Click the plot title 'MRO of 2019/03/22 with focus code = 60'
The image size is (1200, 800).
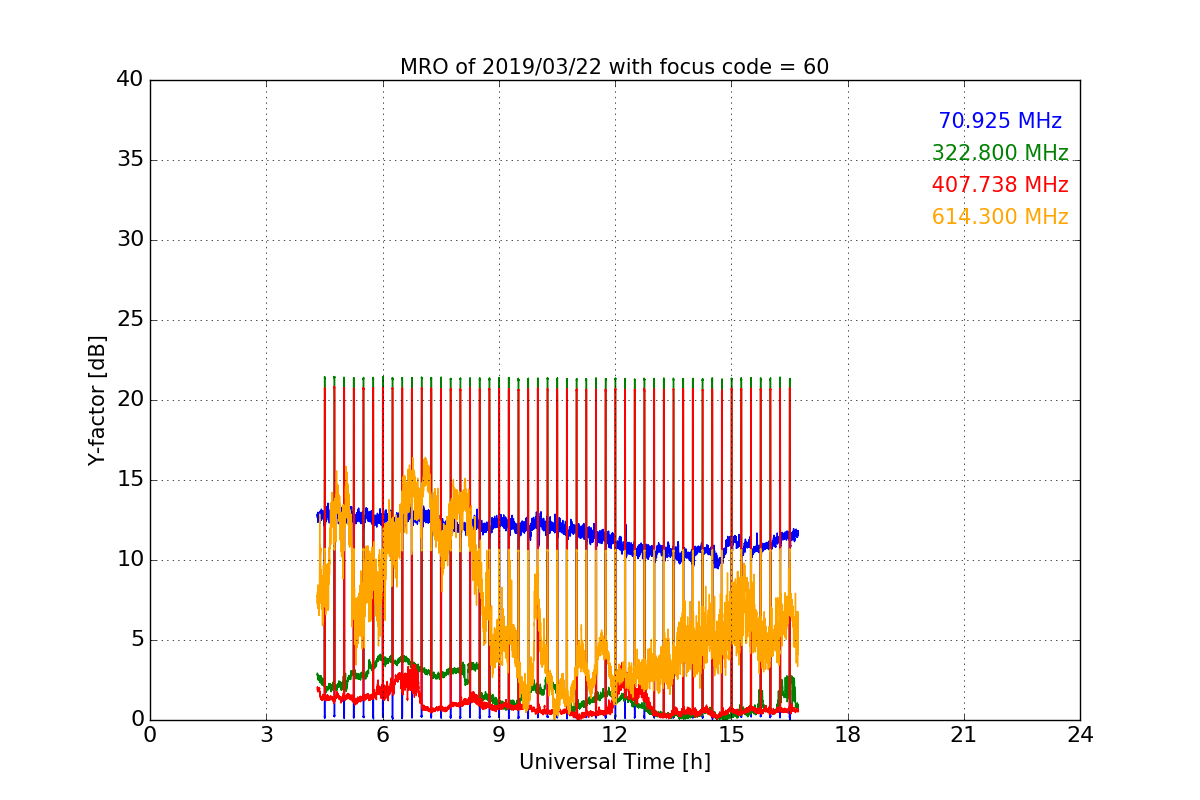tap(614, 67)
